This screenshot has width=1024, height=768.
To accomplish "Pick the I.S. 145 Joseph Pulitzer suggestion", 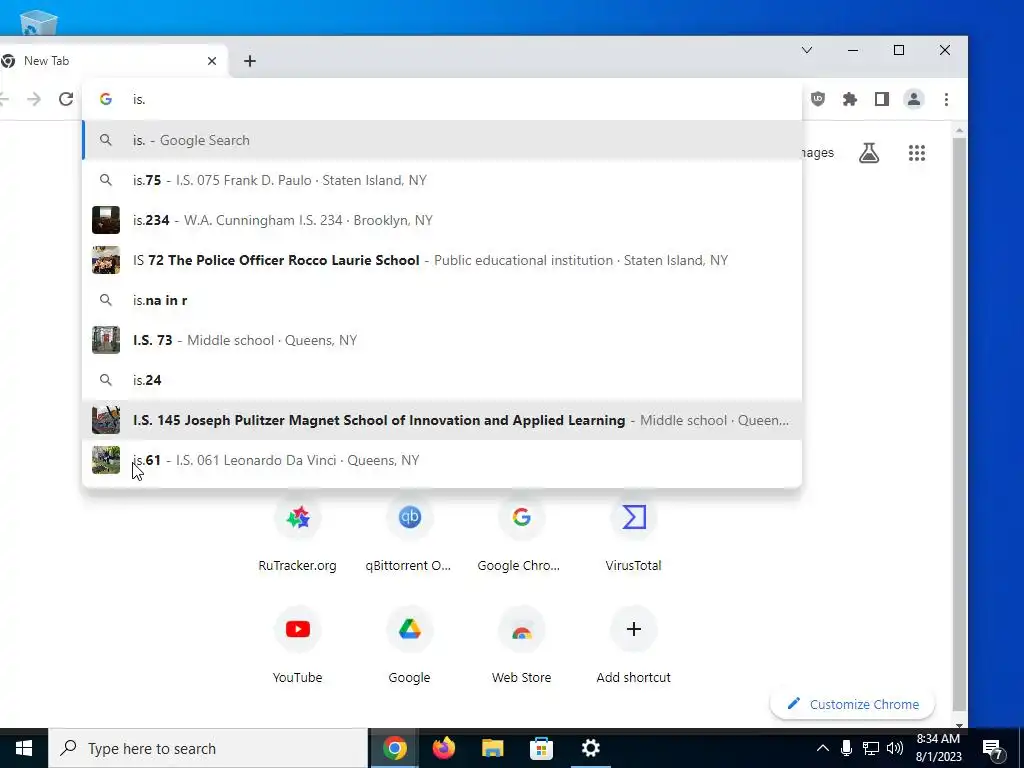I will tap(442, 420).
